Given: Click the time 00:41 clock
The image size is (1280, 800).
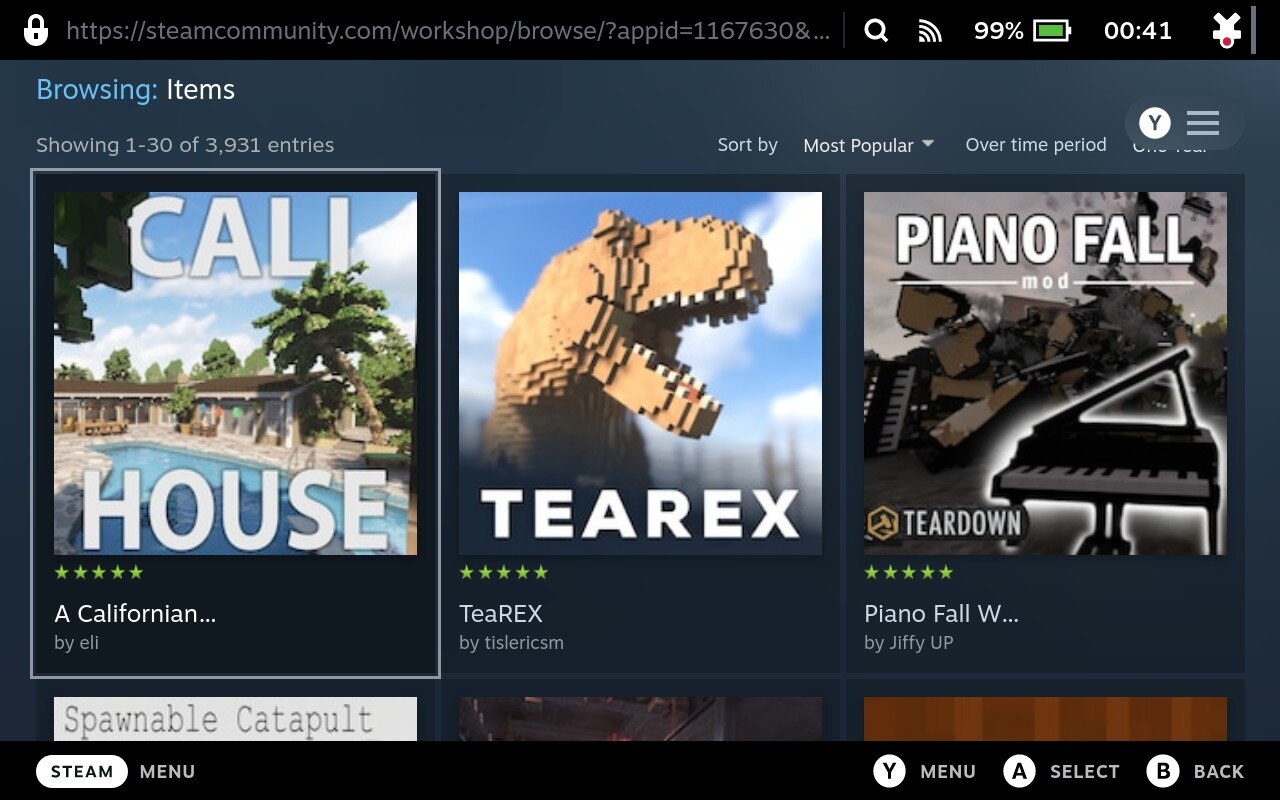Looking at the screenshot, I should (1138, 31).
